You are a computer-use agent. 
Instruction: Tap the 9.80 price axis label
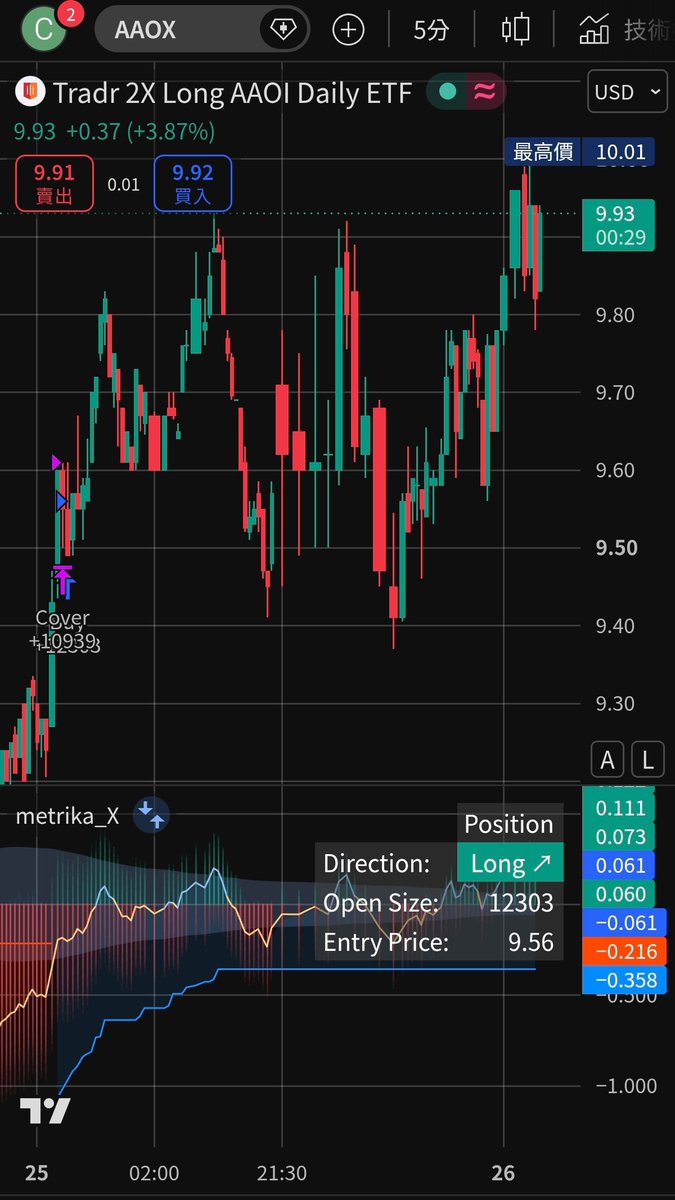(616, 315)
